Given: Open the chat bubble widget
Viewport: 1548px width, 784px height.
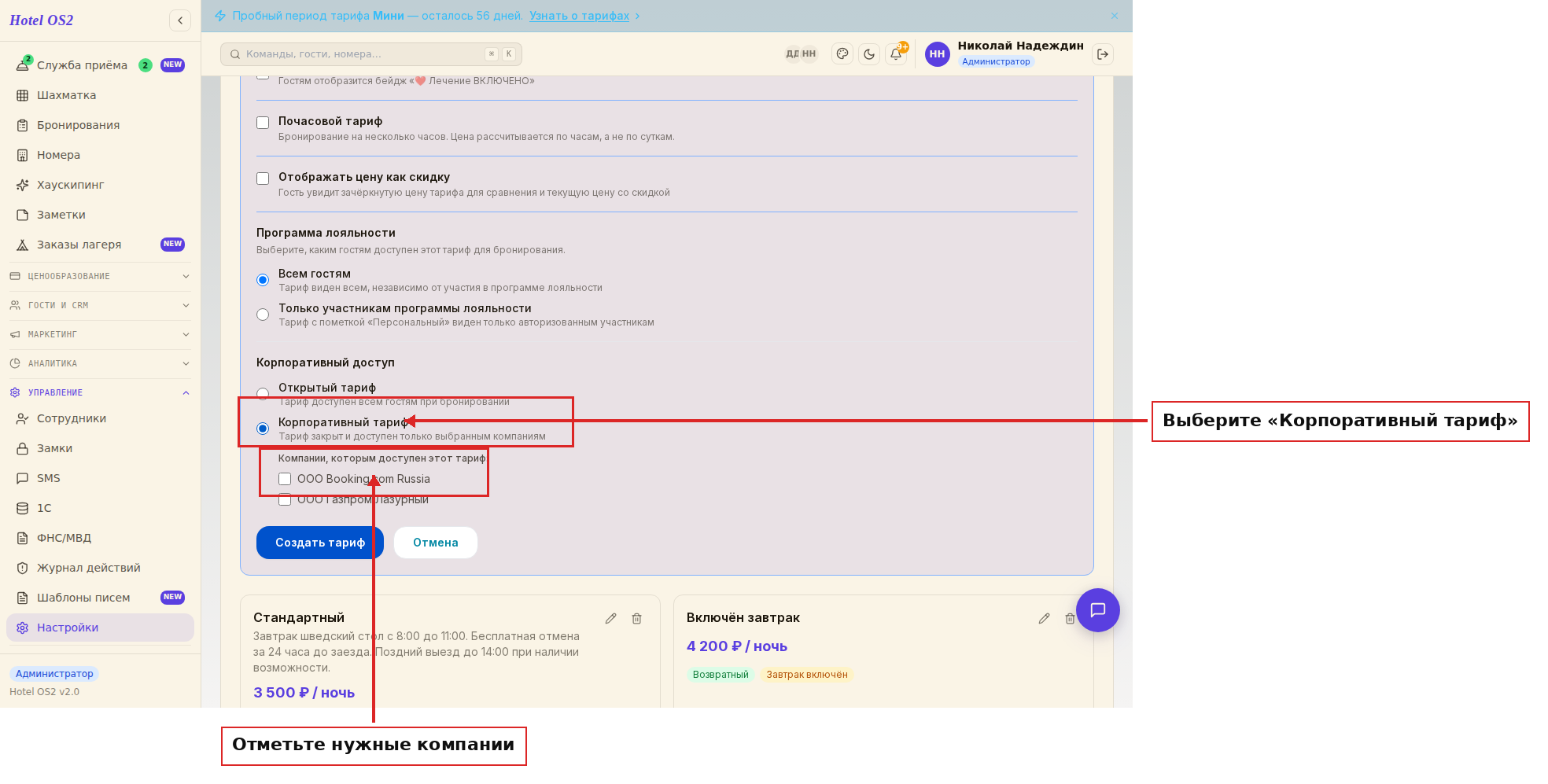Looking at the screenshot, I should 1098,610.
